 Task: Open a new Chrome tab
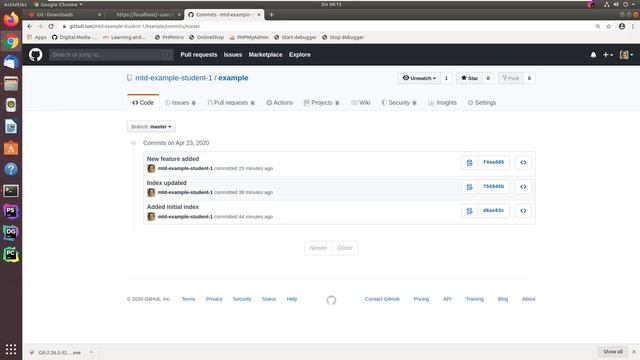pyautogui.click(x=271, y=15)
